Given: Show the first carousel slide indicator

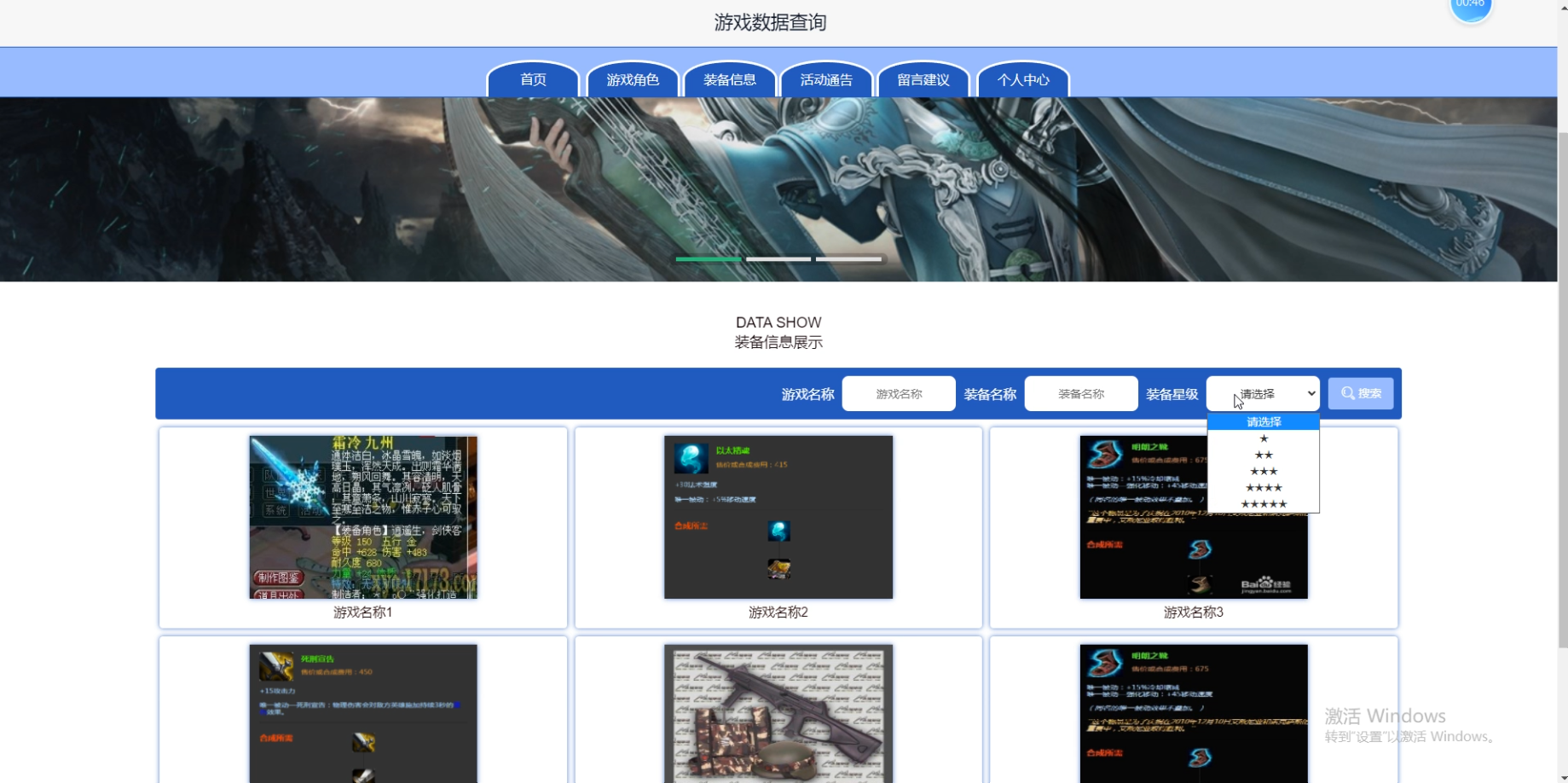Looking at the screenshot, I should pyautogui.click(x=709, y=258).
